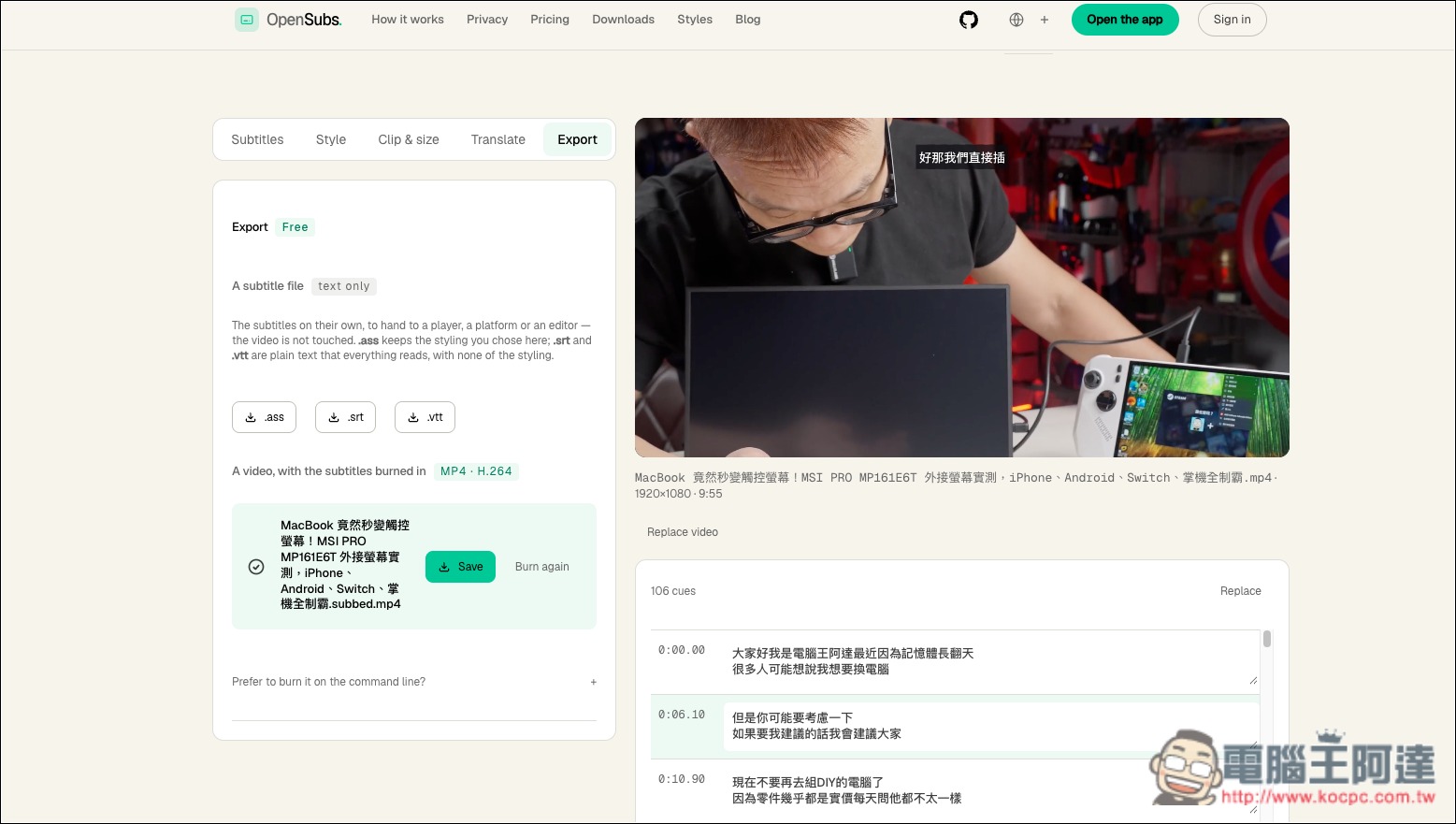The width and height of the screenshot is (1456, 824).
Task: Open the language globe icon
Action: (1016, 20)
